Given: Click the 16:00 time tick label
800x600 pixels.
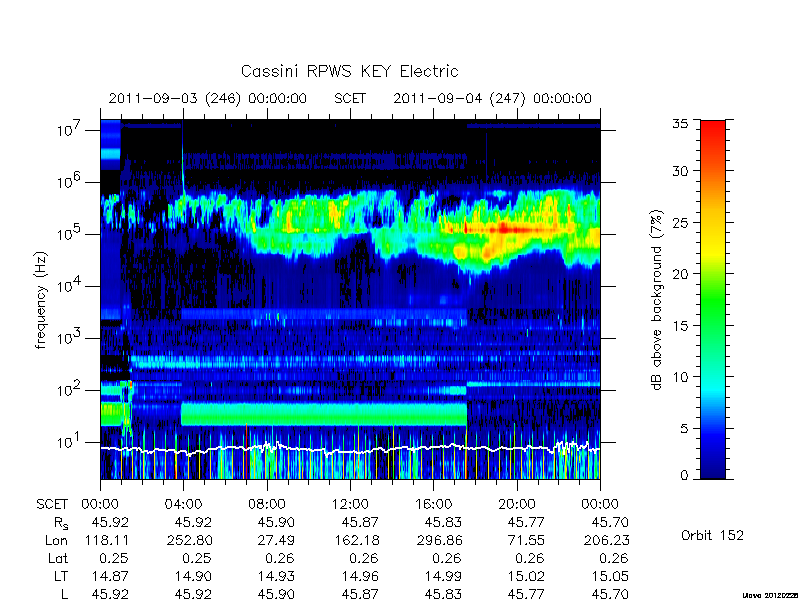Looking at the screenshot, I should click(433, 504).
